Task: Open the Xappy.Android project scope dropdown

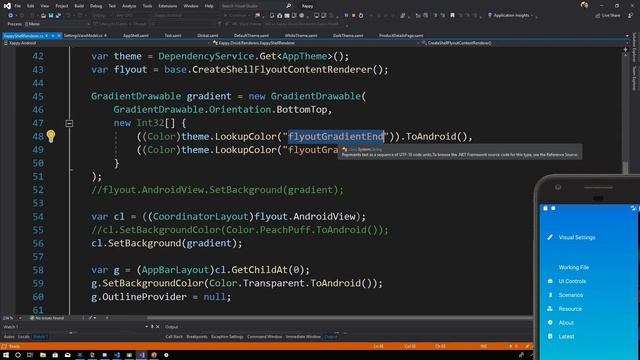Action: pos(107,43)
